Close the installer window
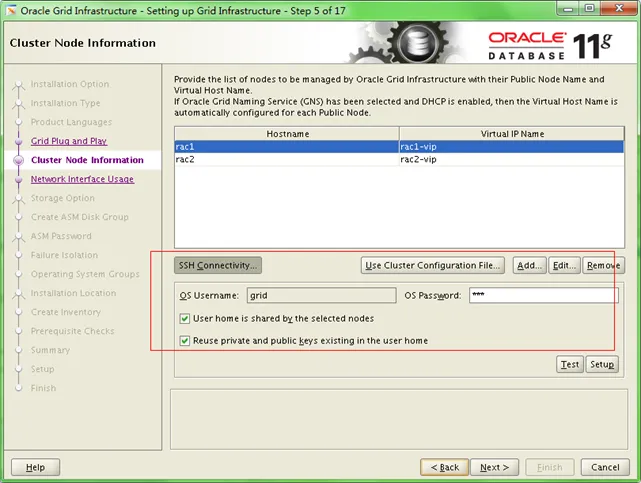 coord(619,8)
